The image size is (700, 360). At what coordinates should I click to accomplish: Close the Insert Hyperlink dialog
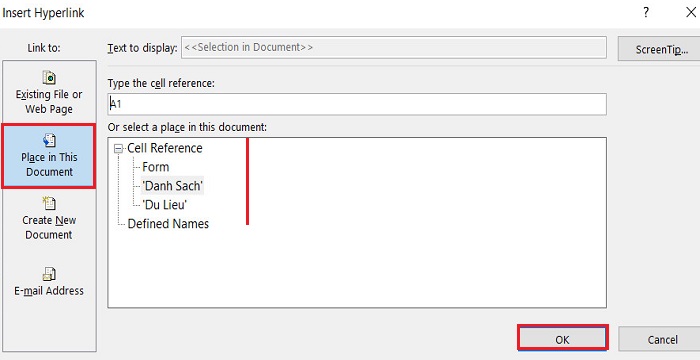click(x=691, y=13)
